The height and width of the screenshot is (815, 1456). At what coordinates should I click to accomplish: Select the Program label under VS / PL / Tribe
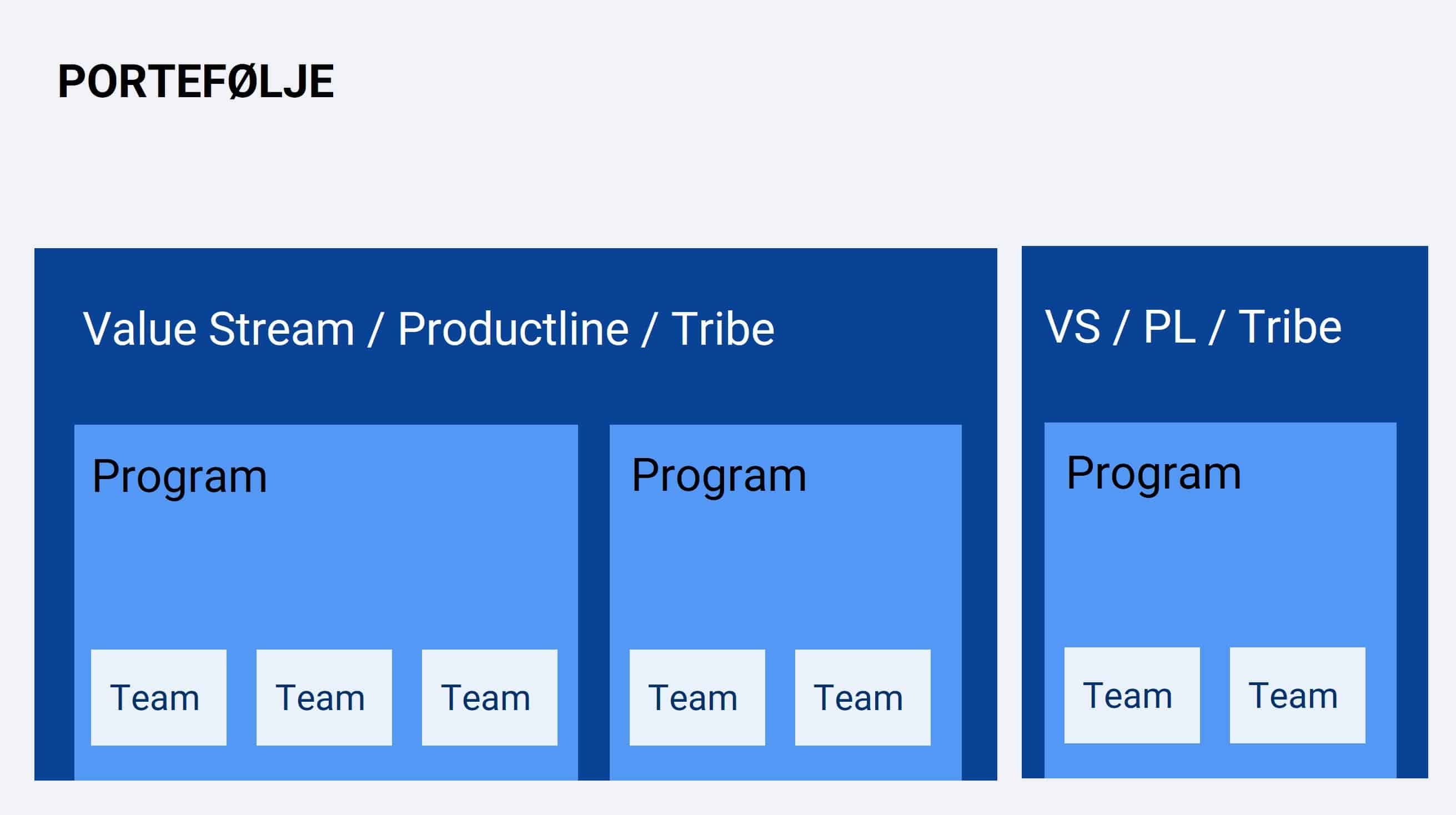[1153, 474]
